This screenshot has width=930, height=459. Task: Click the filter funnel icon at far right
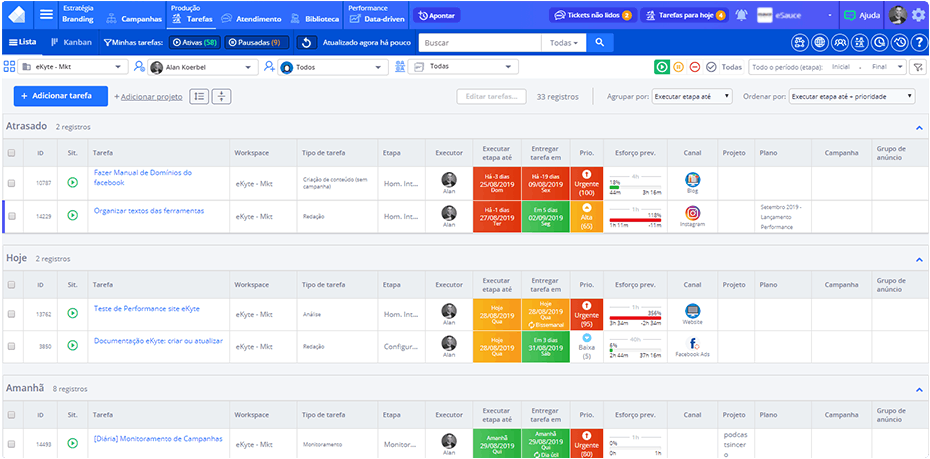[x=917, y=67]
